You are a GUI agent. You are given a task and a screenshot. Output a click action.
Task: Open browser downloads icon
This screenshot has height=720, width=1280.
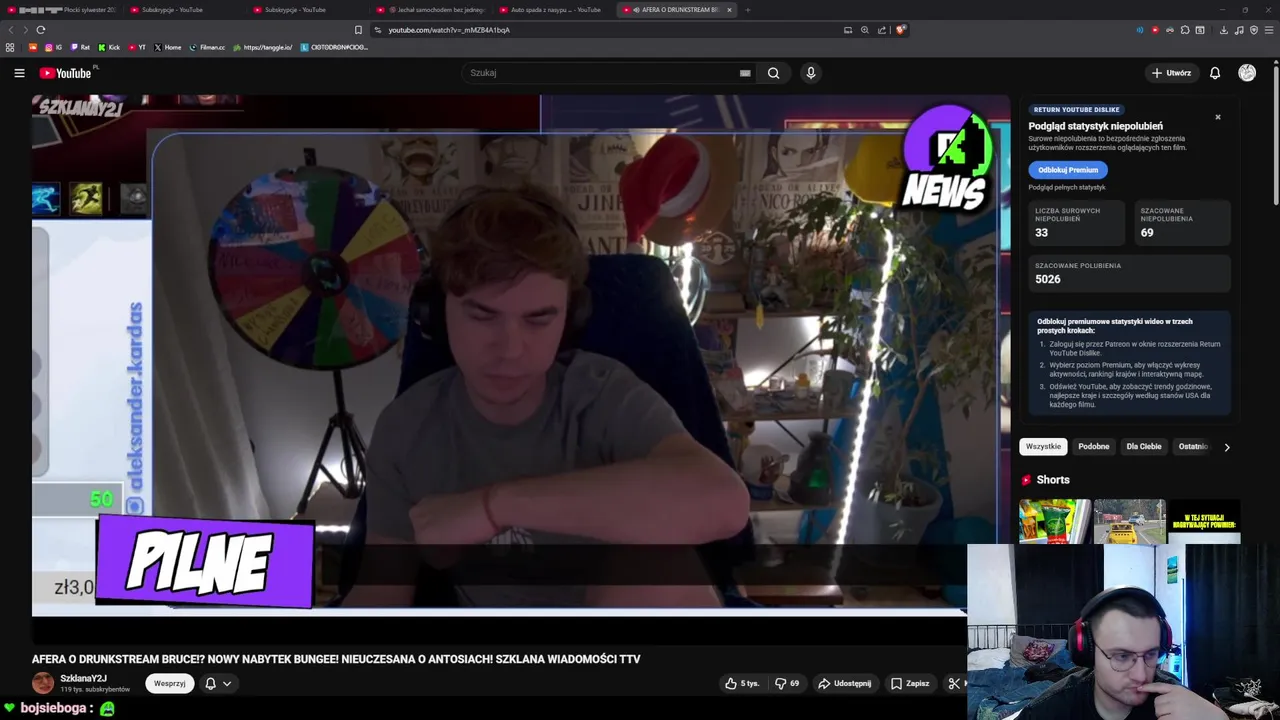1223,30
